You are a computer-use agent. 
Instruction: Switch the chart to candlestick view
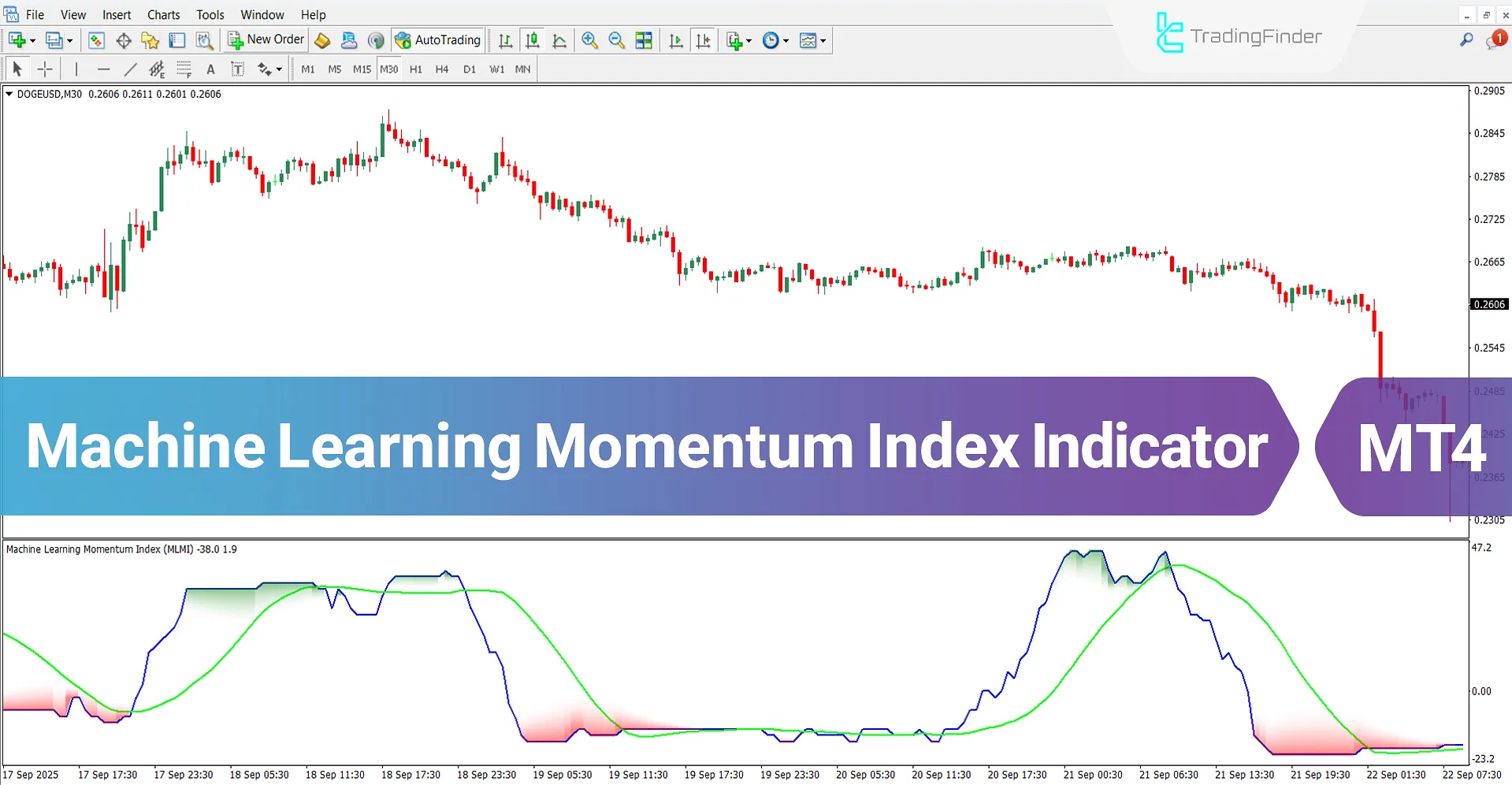[x=533, y=40]
